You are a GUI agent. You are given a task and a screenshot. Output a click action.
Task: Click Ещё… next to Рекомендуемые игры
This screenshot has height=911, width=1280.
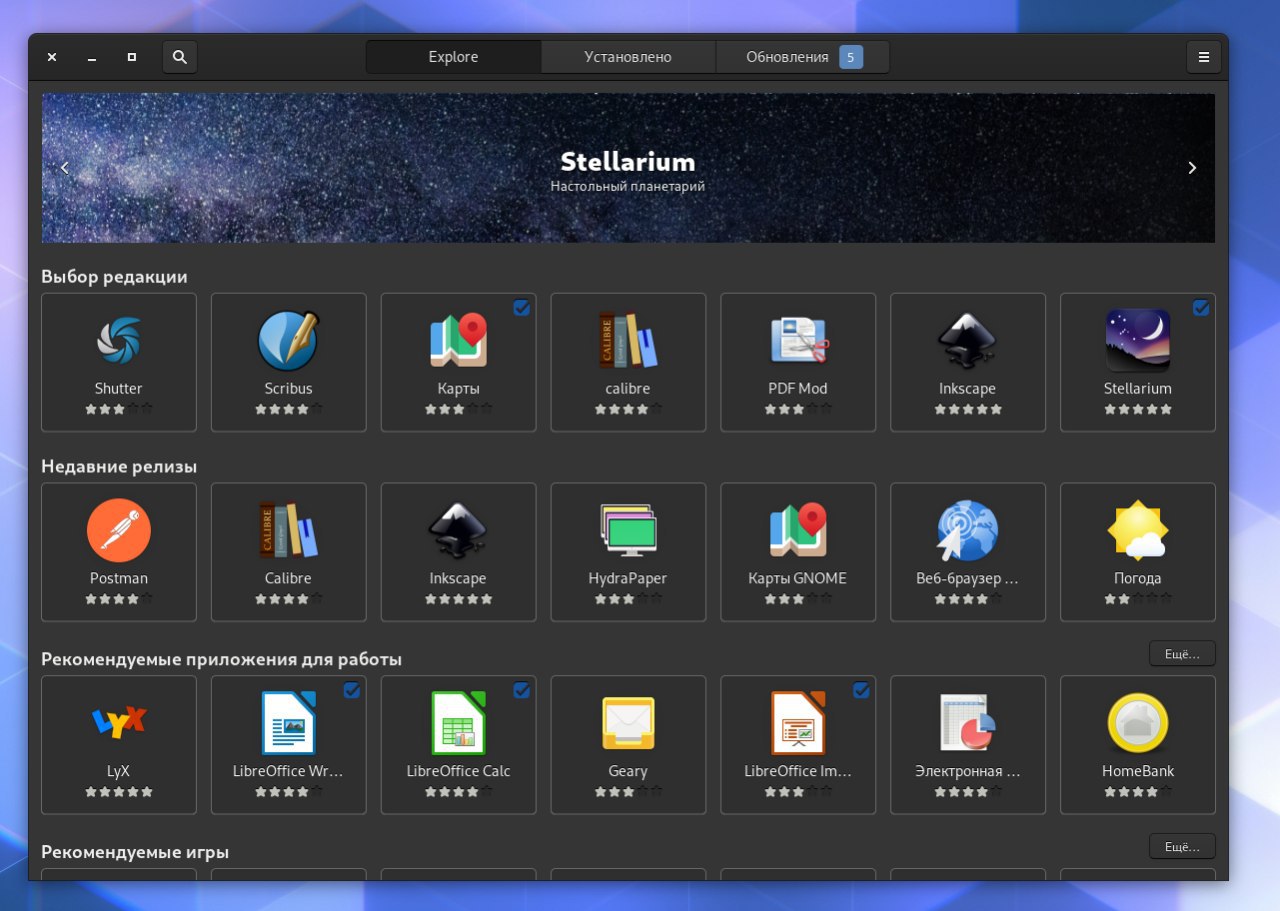[x=1182, y=846]
